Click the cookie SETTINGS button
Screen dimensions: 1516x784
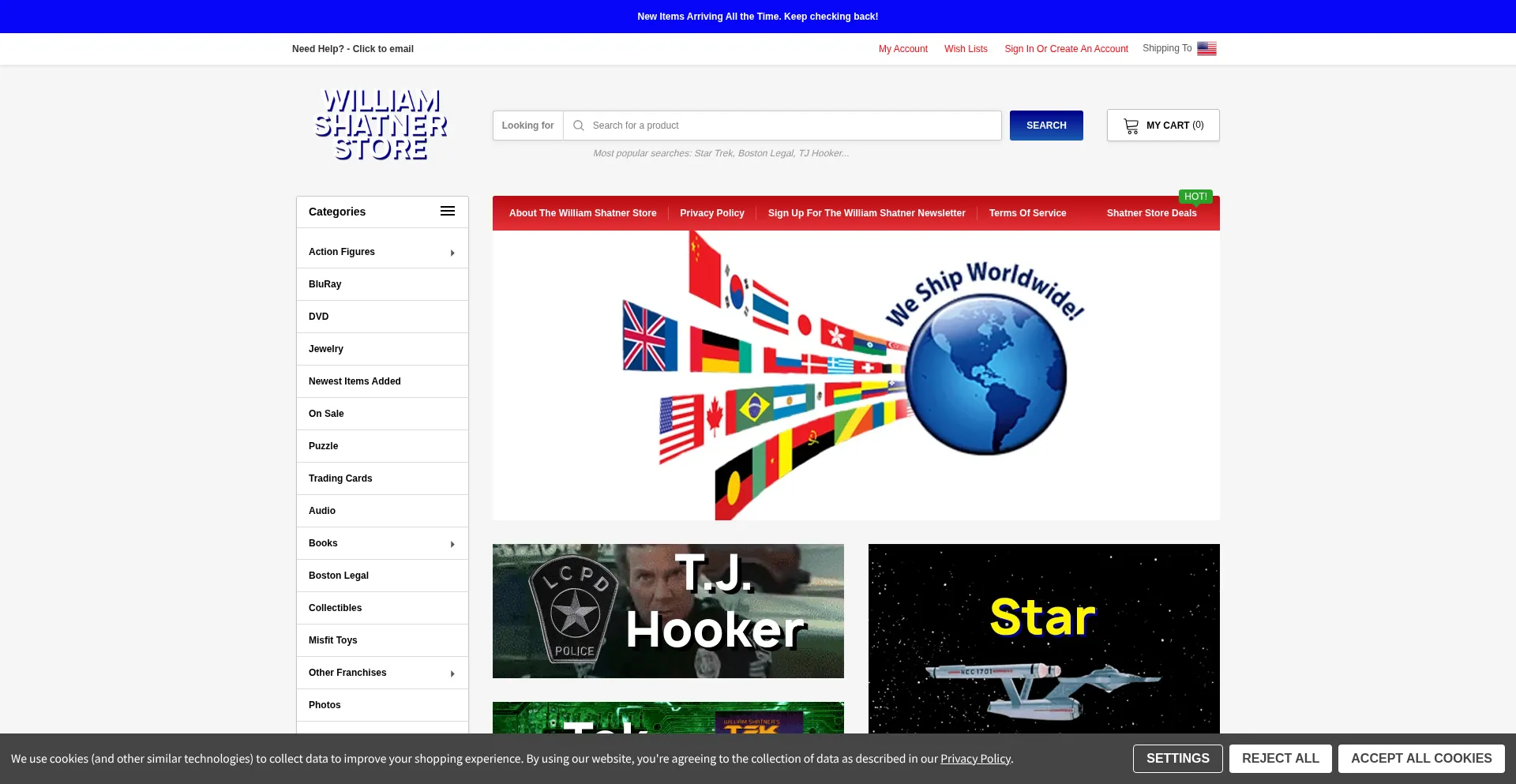pyautogui.click(x=1178, y=759)
